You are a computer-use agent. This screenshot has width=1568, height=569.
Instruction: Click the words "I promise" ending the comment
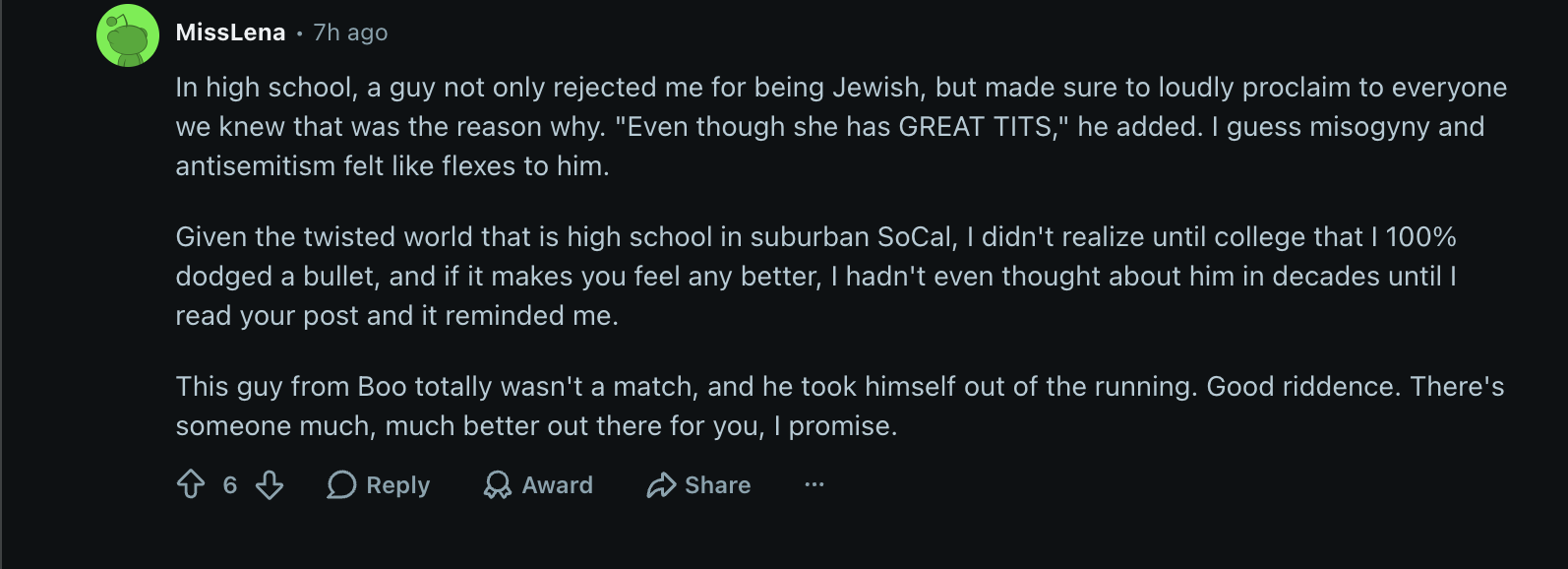pyautogui.click(x=844, y=426)
